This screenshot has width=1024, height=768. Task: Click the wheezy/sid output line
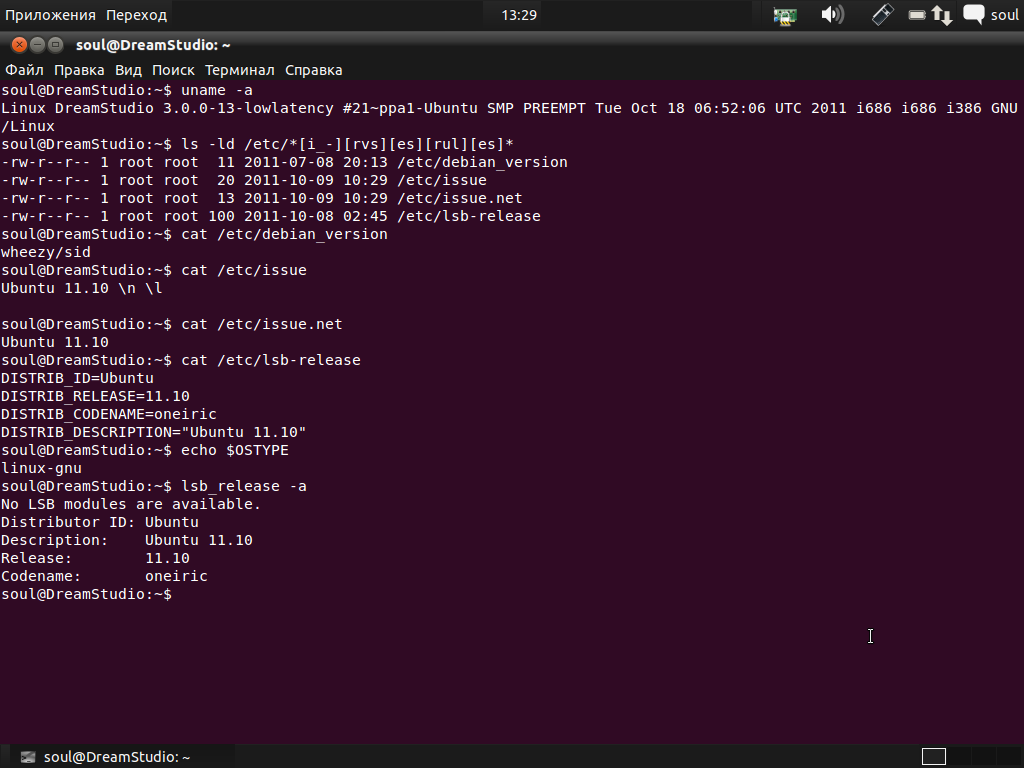pos(46,252)
